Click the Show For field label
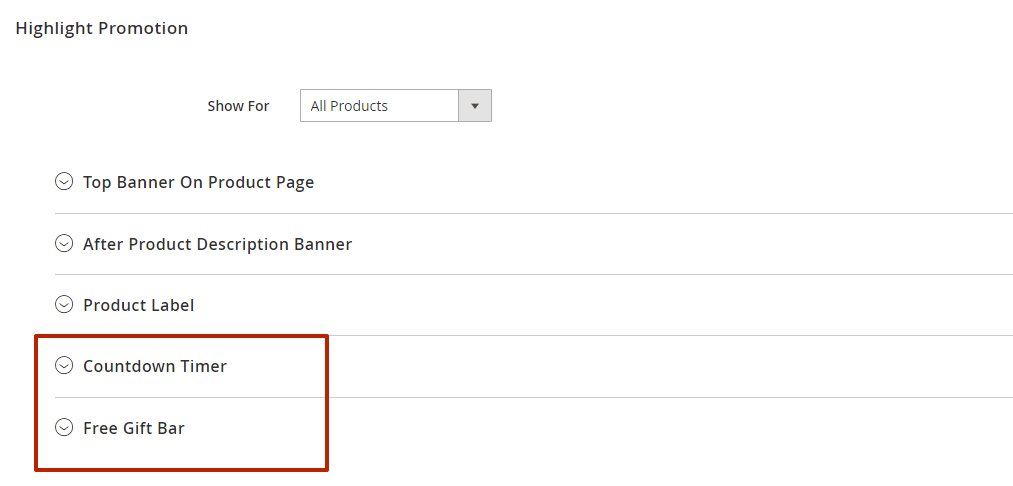The image size is (1013, 486). (238, 106)
